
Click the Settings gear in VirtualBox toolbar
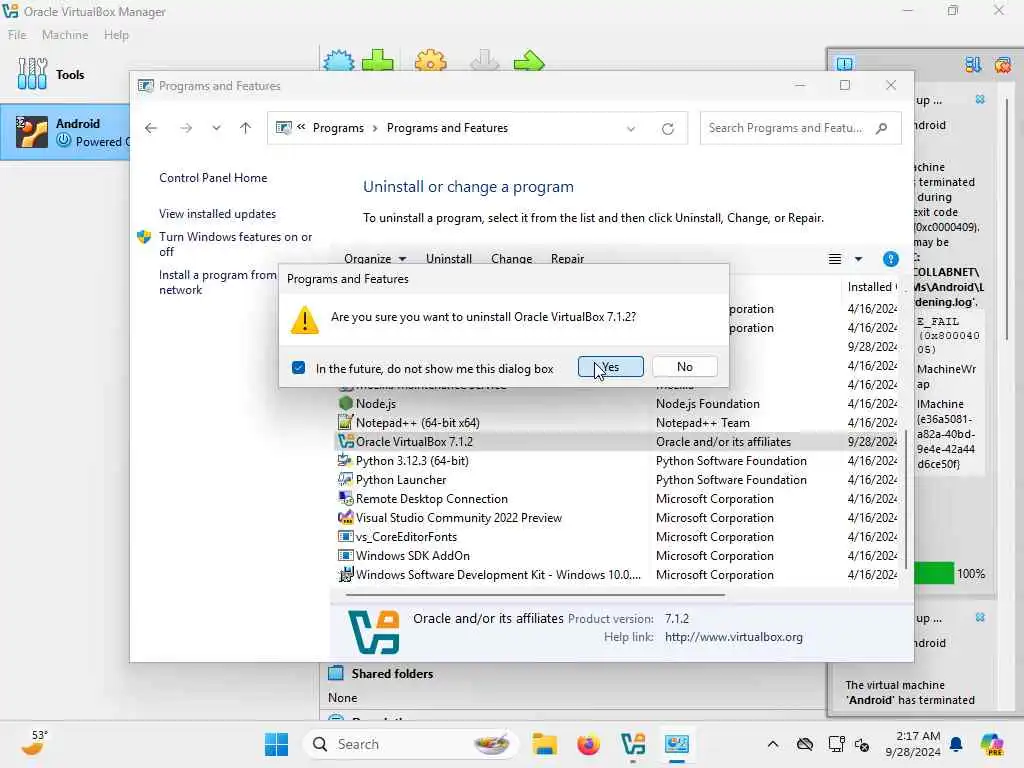[x=431, y=61]
